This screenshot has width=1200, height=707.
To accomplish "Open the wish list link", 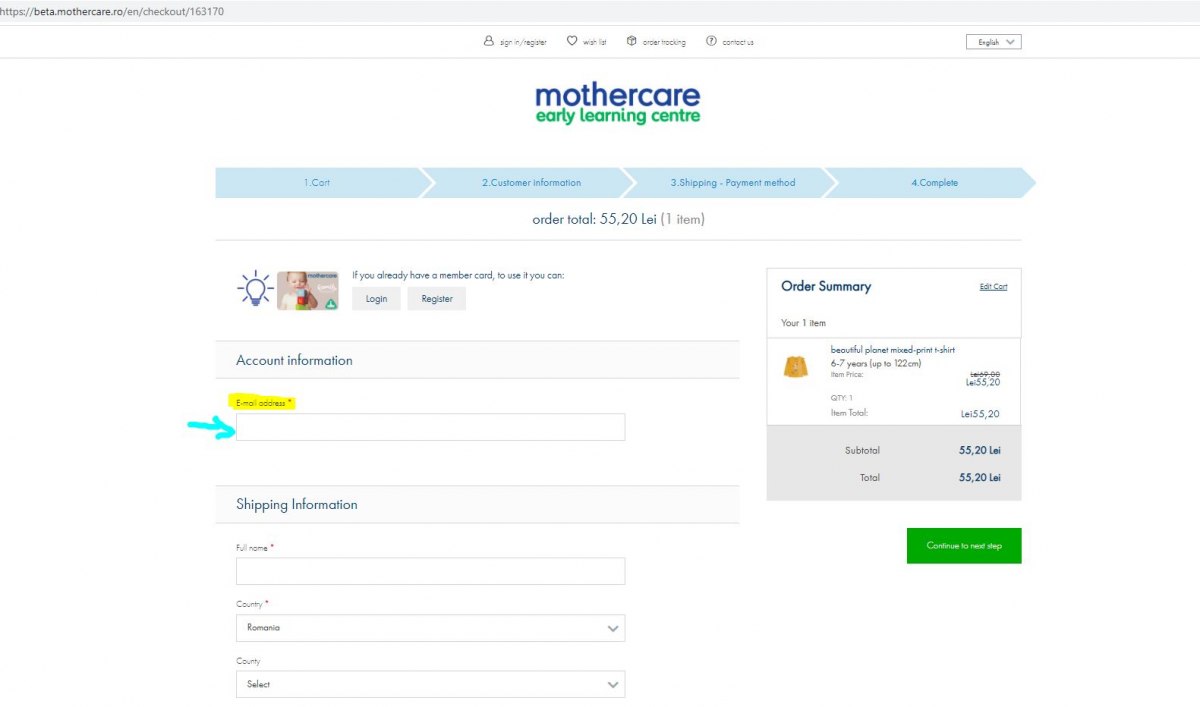I will [x=594, y=43].
